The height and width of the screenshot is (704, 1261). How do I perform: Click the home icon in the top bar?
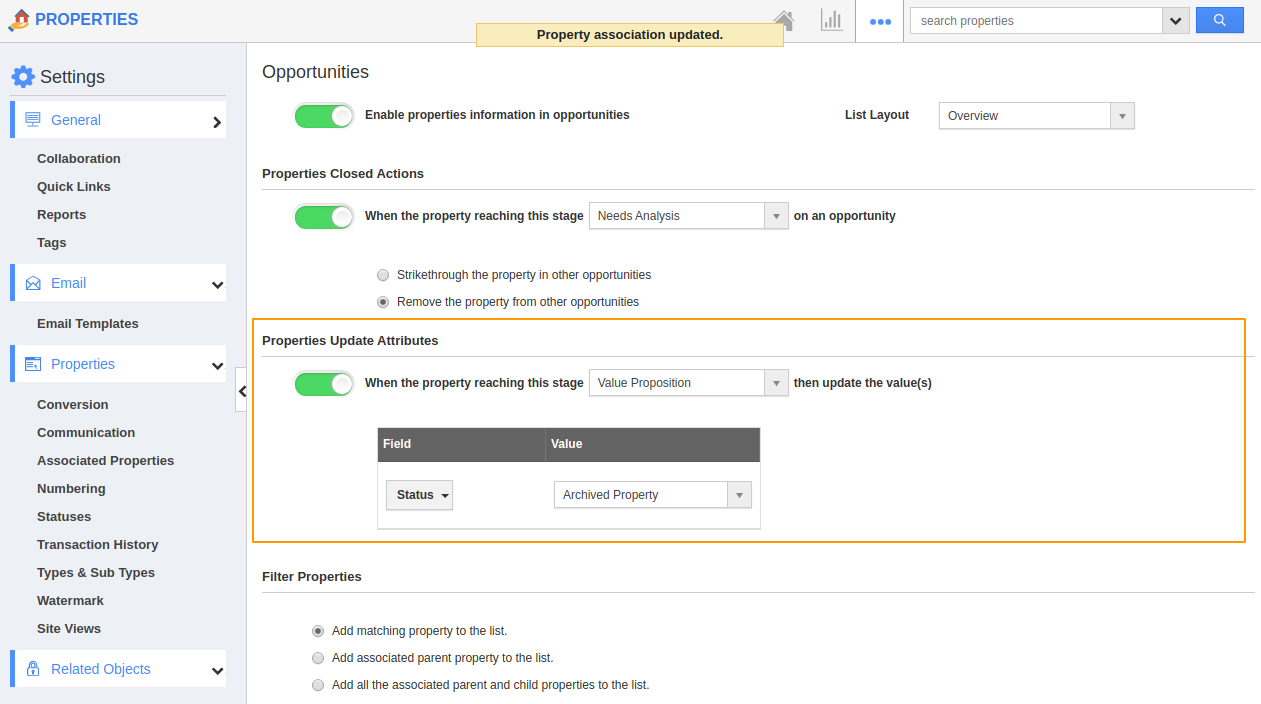point(786,19)
